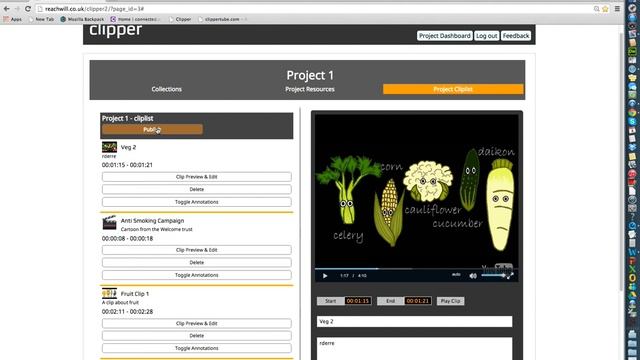Open the Apps bookmark shortcut
640x360 pixels.
click(x=12, y=19)
